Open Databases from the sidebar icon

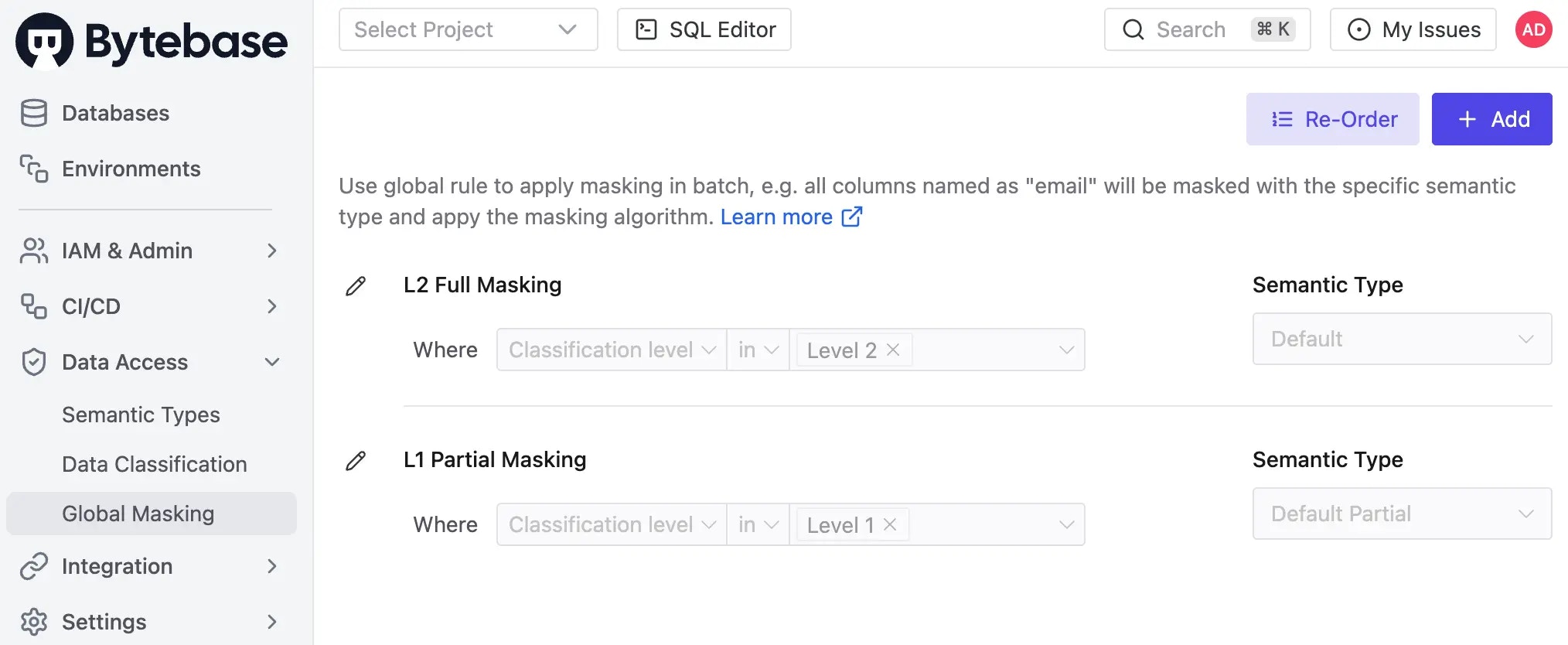point(34,113)
